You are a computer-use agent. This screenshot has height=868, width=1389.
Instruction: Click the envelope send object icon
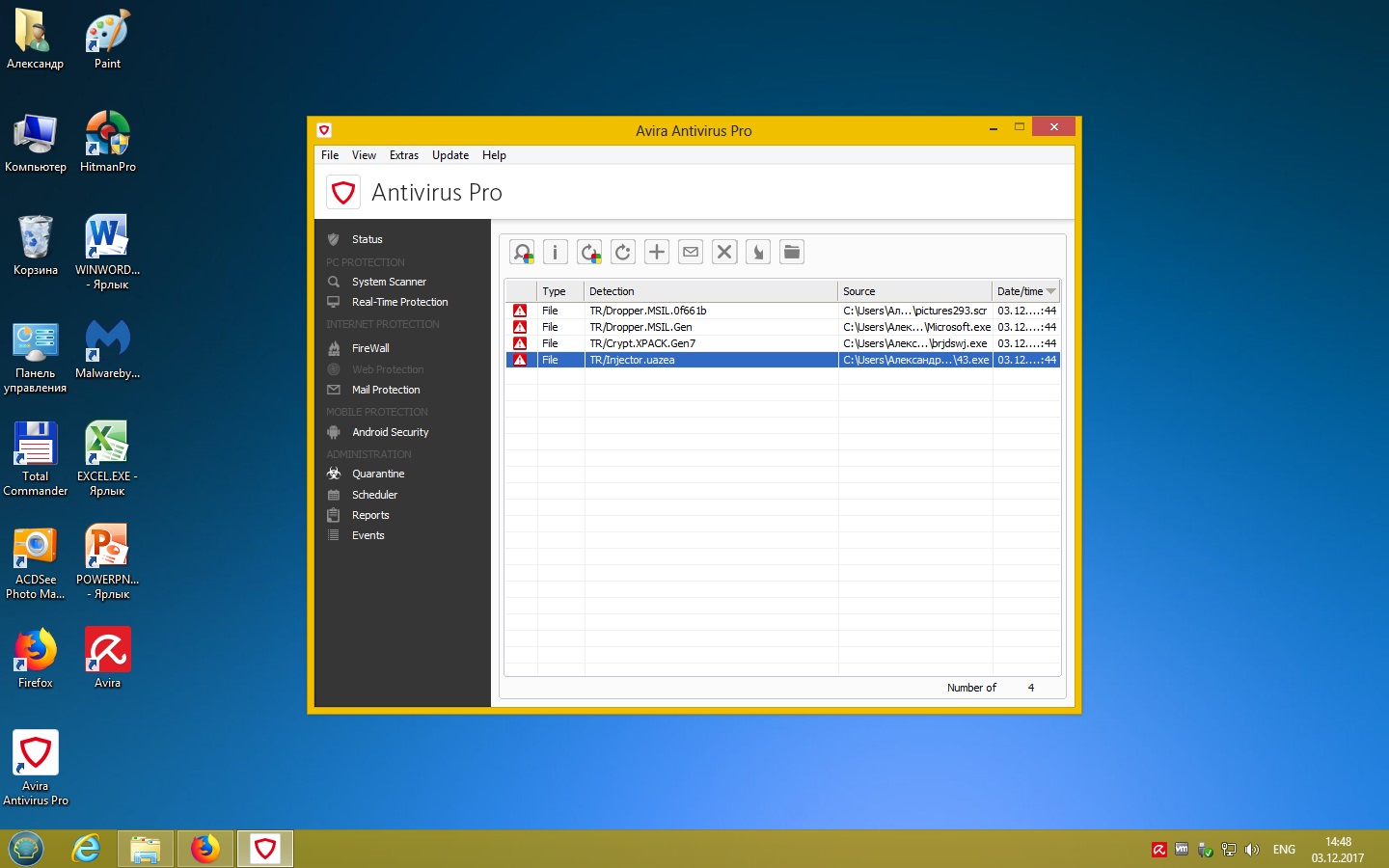(691, 253)
